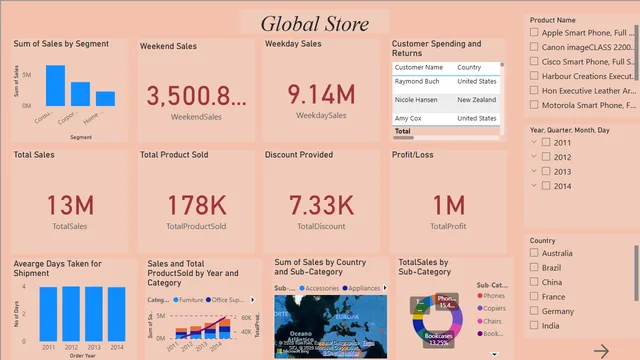Select the Chairs legend dot
Viewport: 640px width, 360px height.
(480, 321)
